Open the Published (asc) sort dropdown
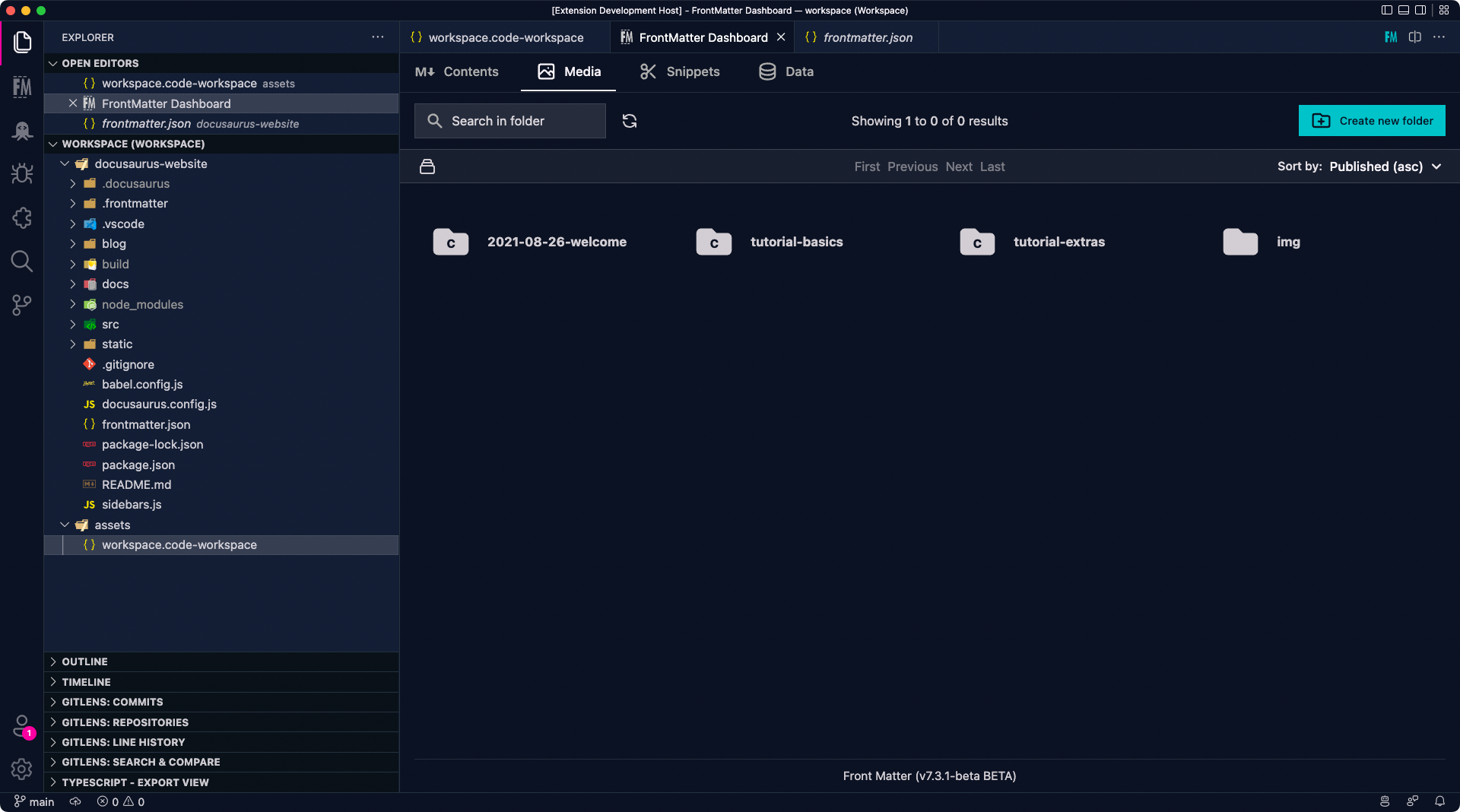Viewport: 1460px width, 812px height. [x=1384, y=166]
